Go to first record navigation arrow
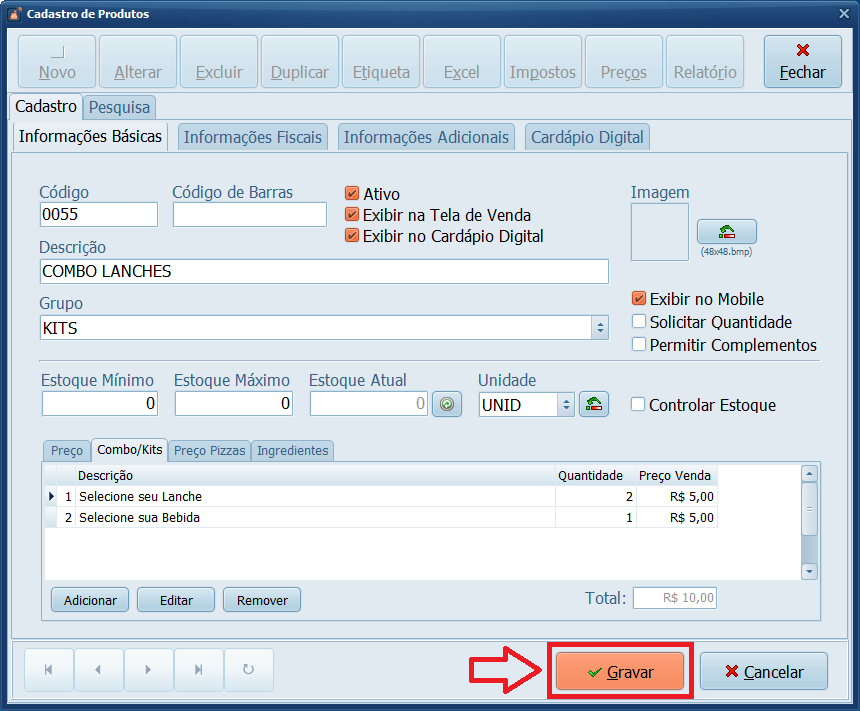 pos(48,670)
